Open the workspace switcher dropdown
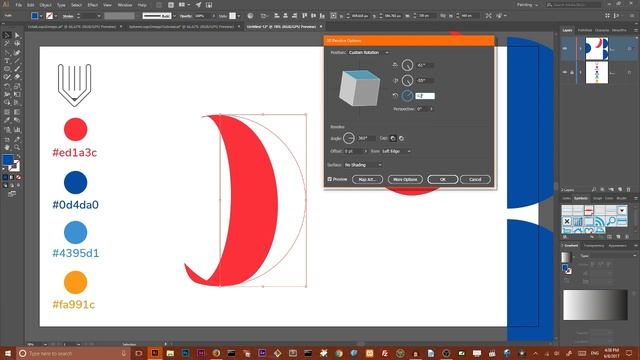The image size is (640, 360). coord(527,5)
